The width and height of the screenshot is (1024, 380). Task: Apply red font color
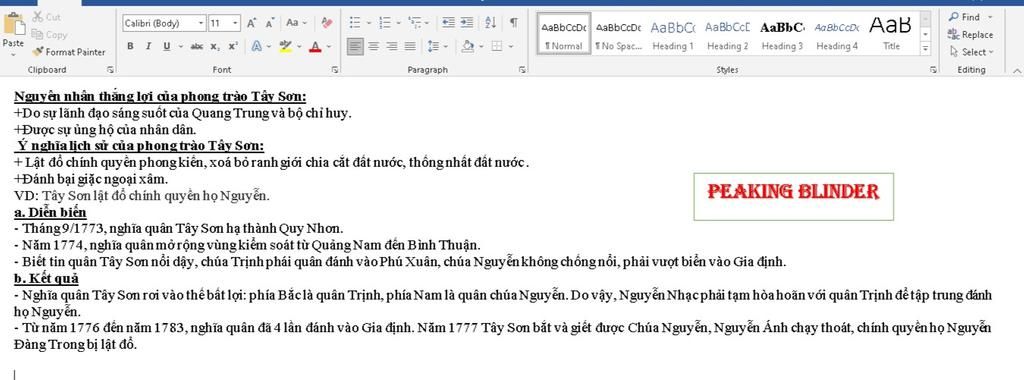[x=315, y=46]
